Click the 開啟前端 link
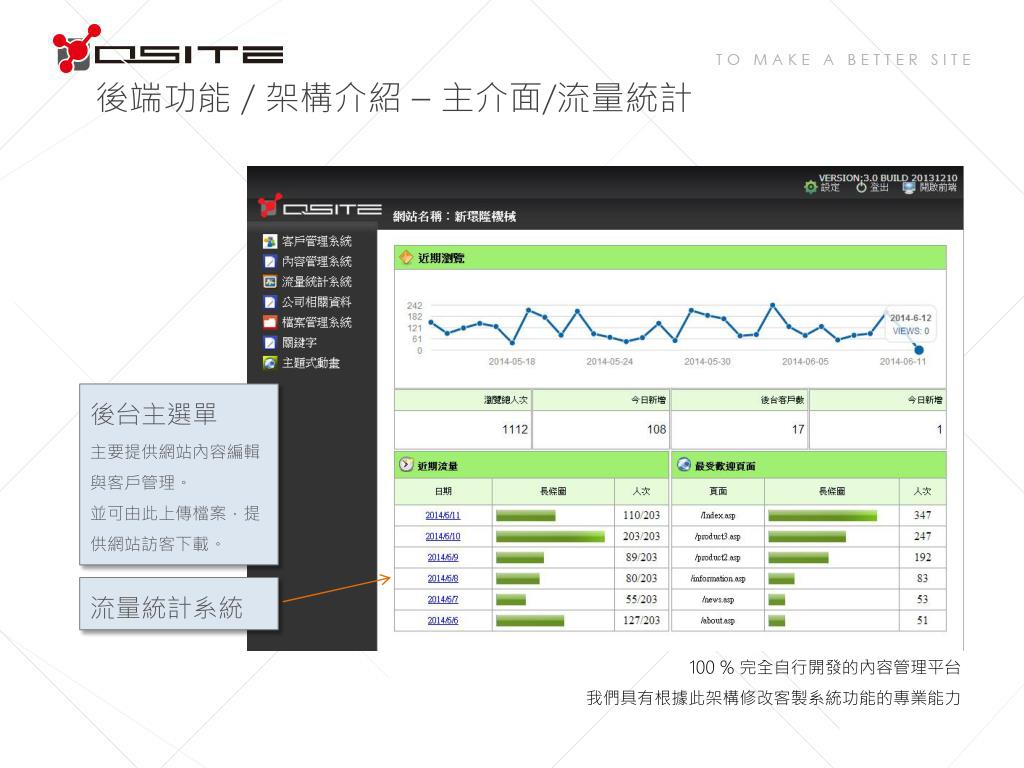1024x768 pixels. pos(938,188)
